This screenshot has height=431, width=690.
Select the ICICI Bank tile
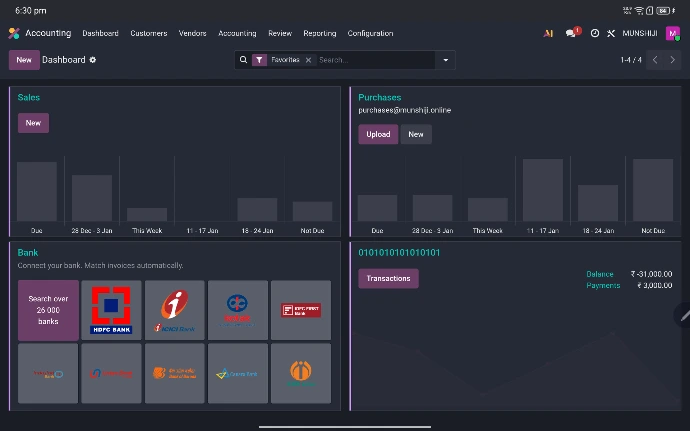pyautogui.click(x=174, y=310)
